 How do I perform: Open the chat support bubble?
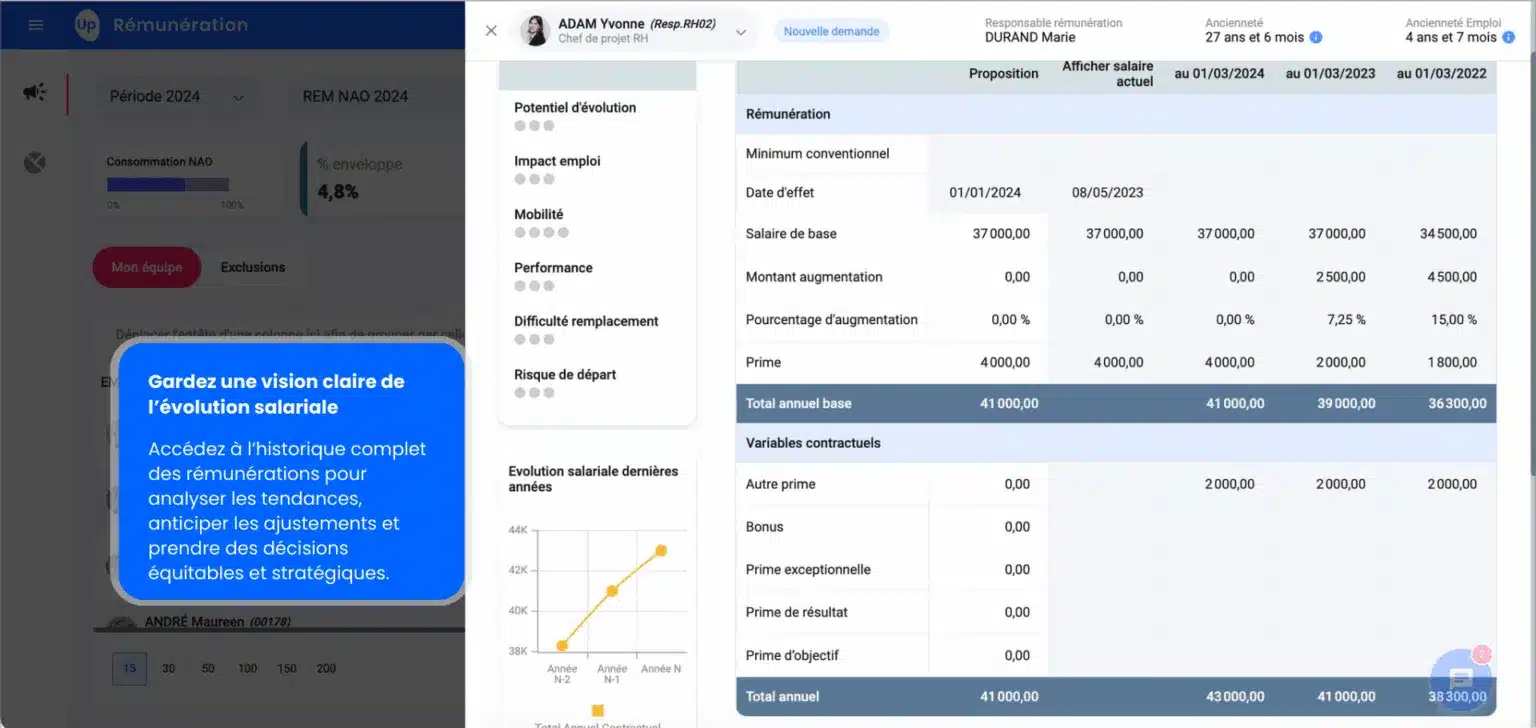pyautogui.click(x=1461, y=679)
